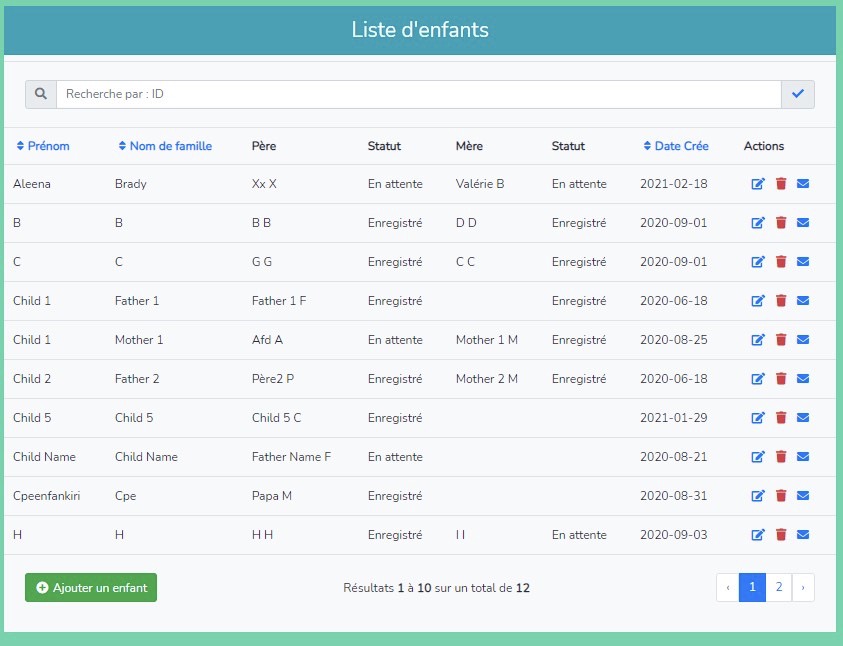This screenshot has height=646, width=843.
Task: Confirm search with the checkmark button
Action: click(x=798, y=94)
